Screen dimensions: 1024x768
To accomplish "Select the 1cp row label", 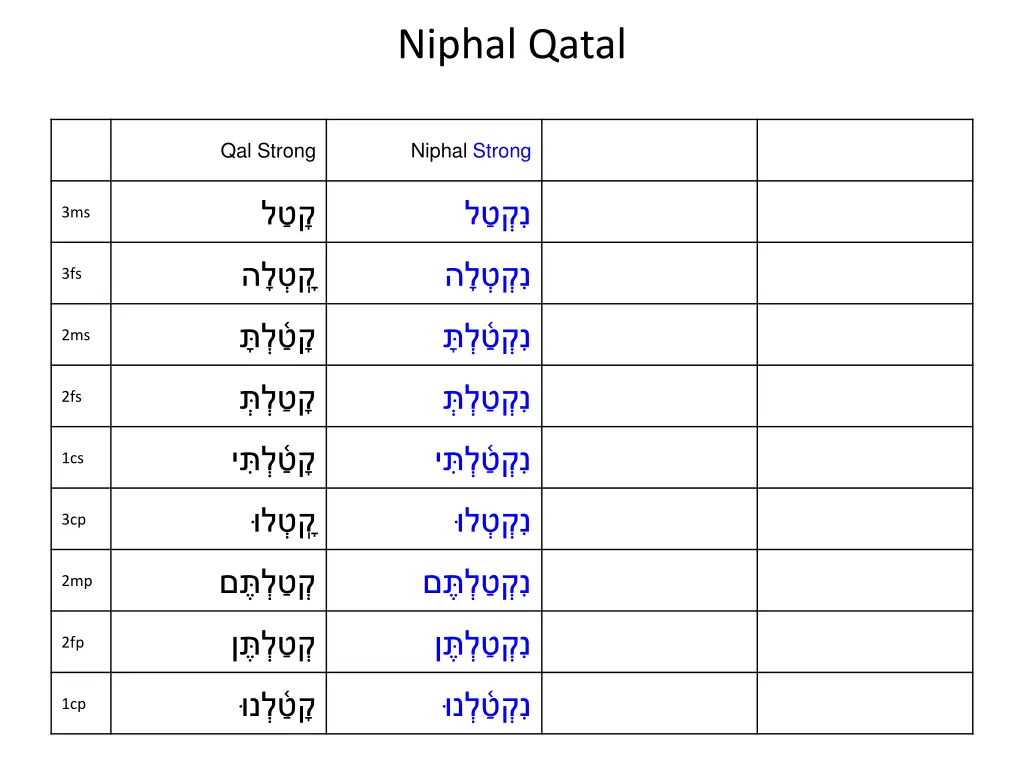I will point(73,704).
